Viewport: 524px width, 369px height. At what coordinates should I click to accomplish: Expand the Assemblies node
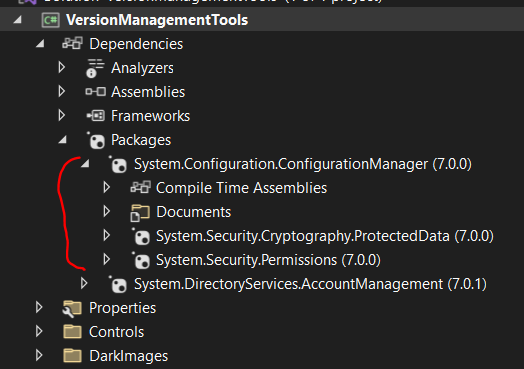(61, 91)
